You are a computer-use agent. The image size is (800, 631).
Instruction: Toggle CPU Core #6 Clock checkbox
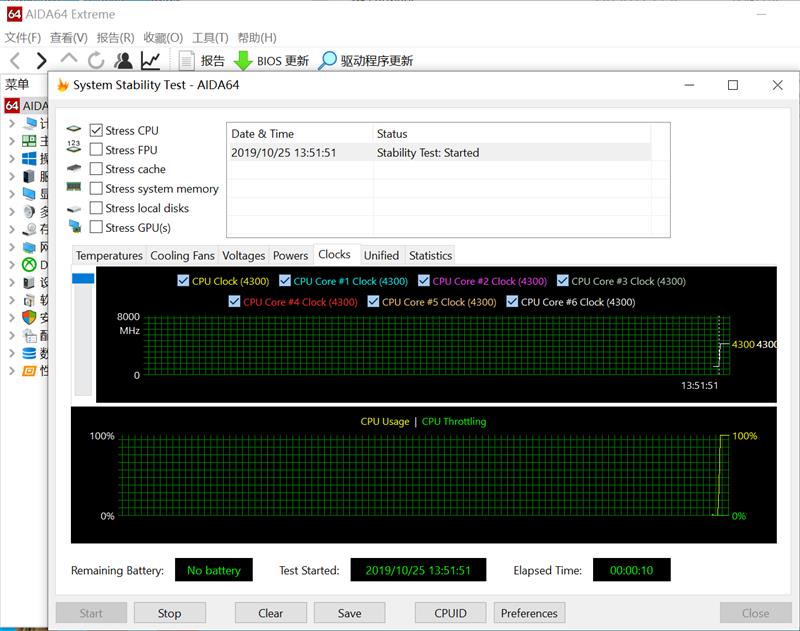click(x=512, y=301)
